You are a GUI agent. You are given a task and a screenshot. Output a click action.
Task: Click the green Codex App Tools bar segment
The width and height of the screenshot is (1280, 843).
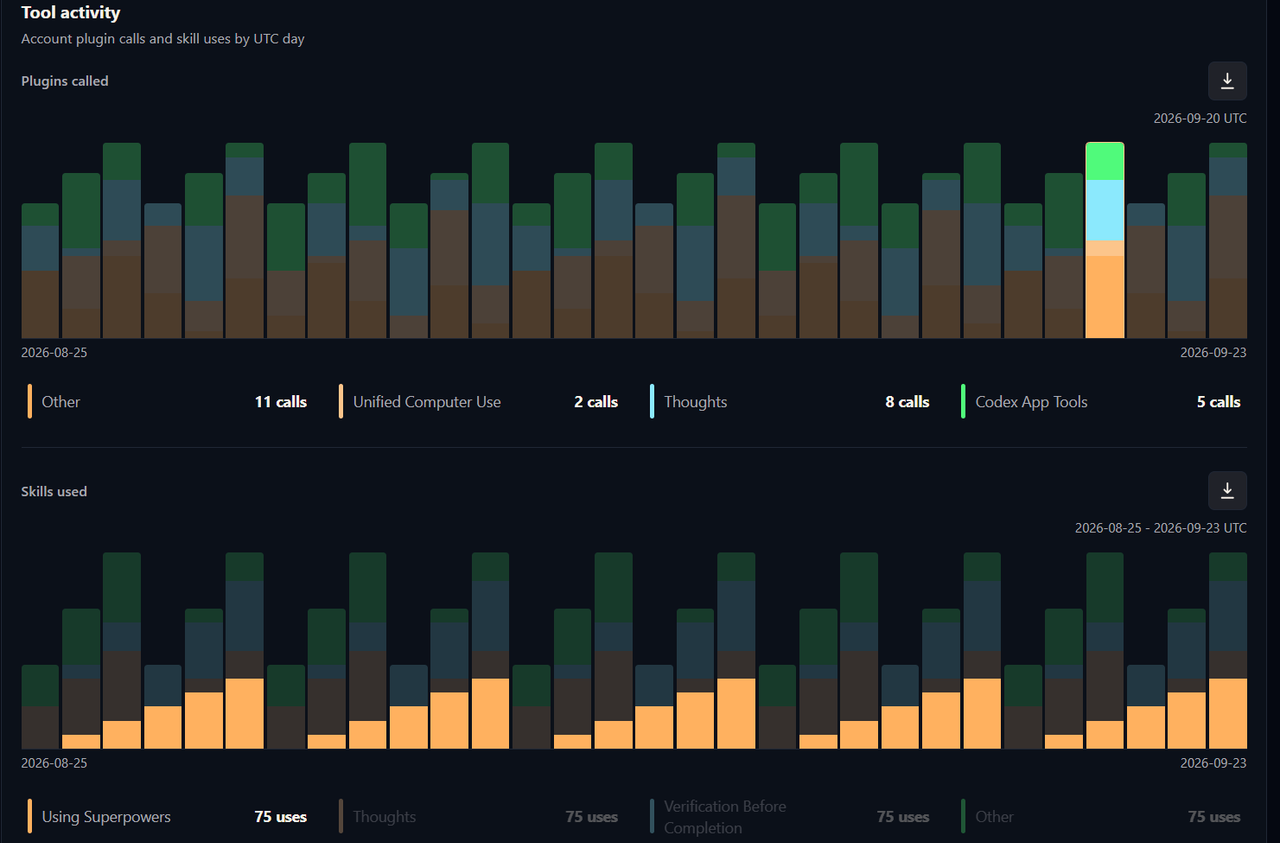click(x=1105, y=161)
